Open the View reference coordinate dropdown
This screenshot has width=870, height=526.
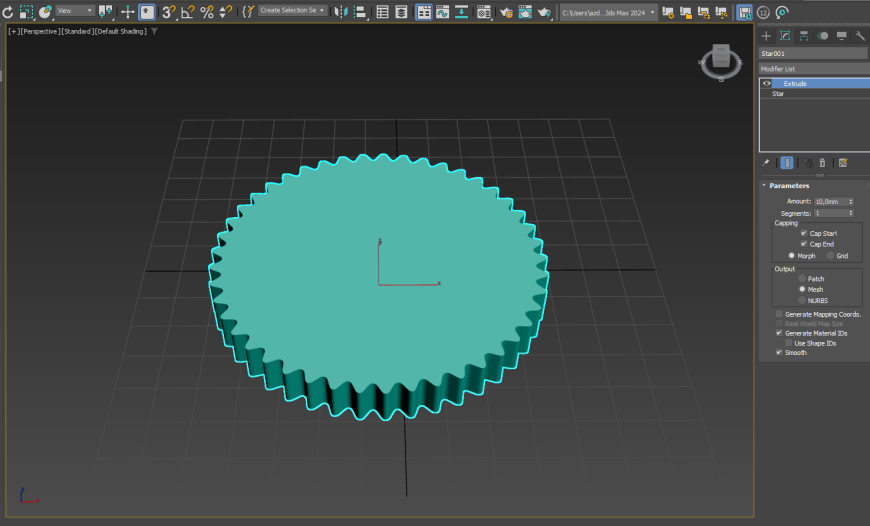(x=75, y=11)
